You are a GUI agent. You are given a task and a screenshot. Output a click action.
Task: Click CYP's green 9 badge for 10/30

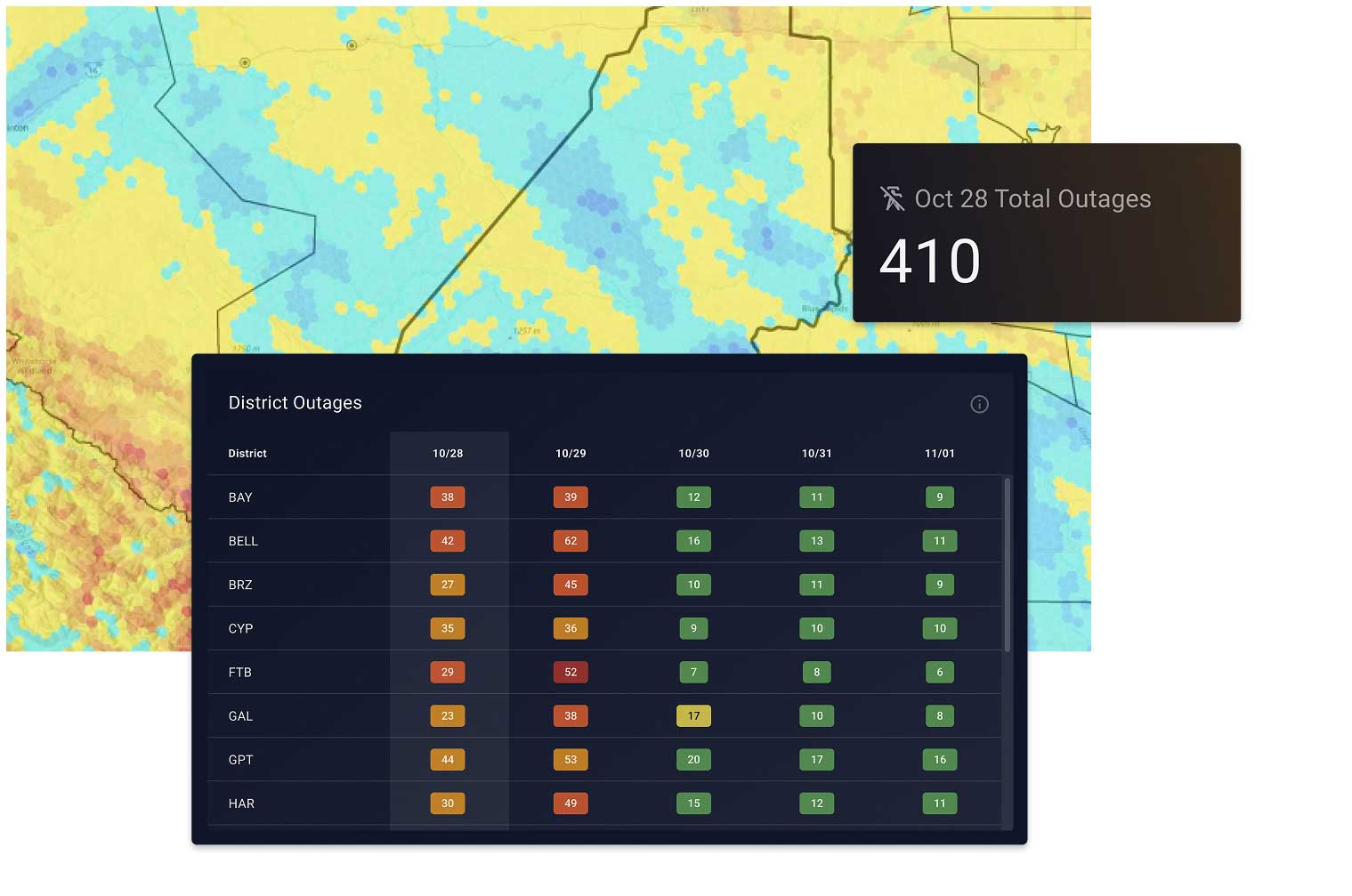[x=693, y=628]
